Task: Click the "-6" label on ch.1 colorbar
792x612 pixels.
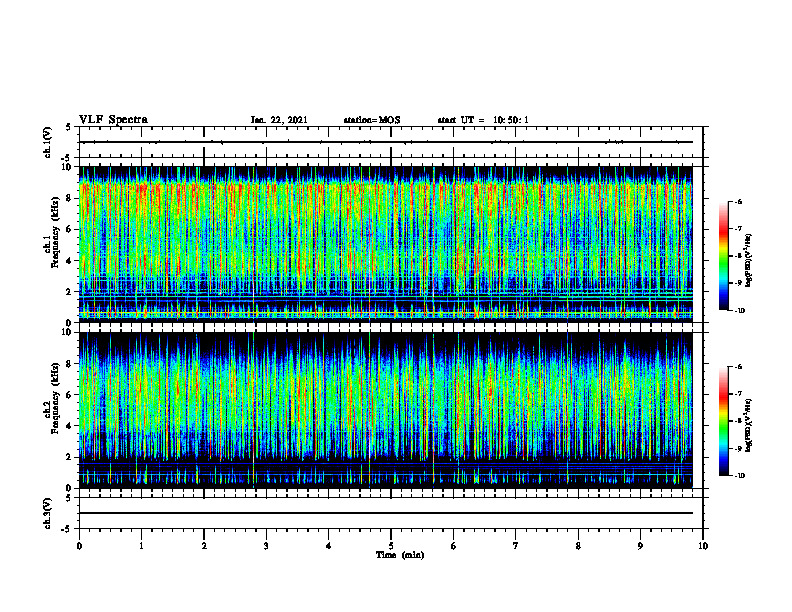Action: click(738, 201)
